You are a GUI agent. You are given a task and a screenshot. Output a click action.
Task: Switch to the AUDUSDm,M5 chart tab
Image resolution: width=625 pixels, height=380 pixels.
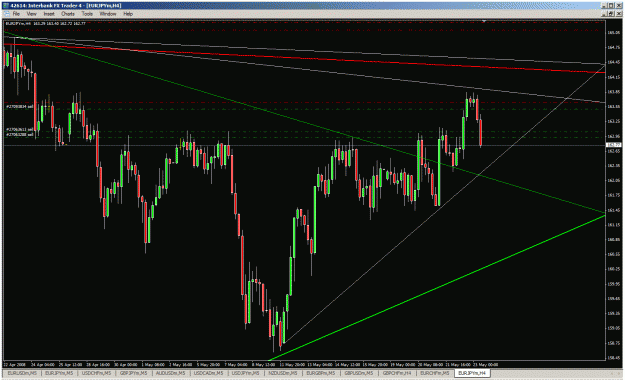[171, 373]
